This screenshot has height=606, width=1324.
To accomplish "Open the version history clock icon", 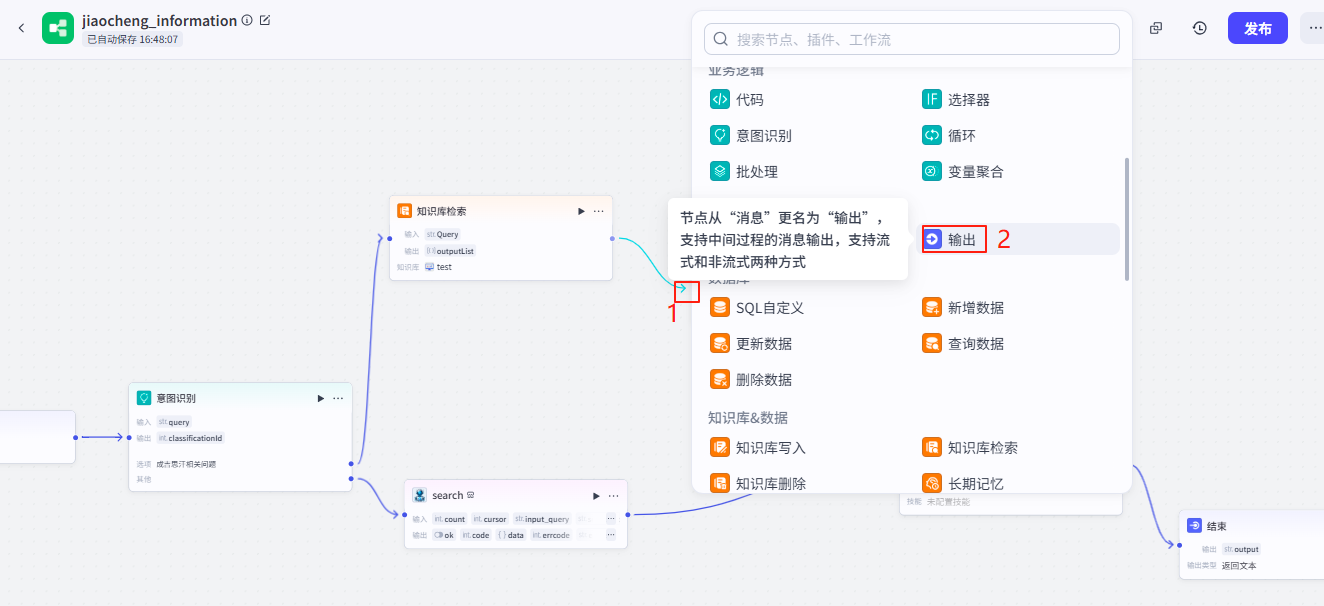I will [x=1200, y=28].
